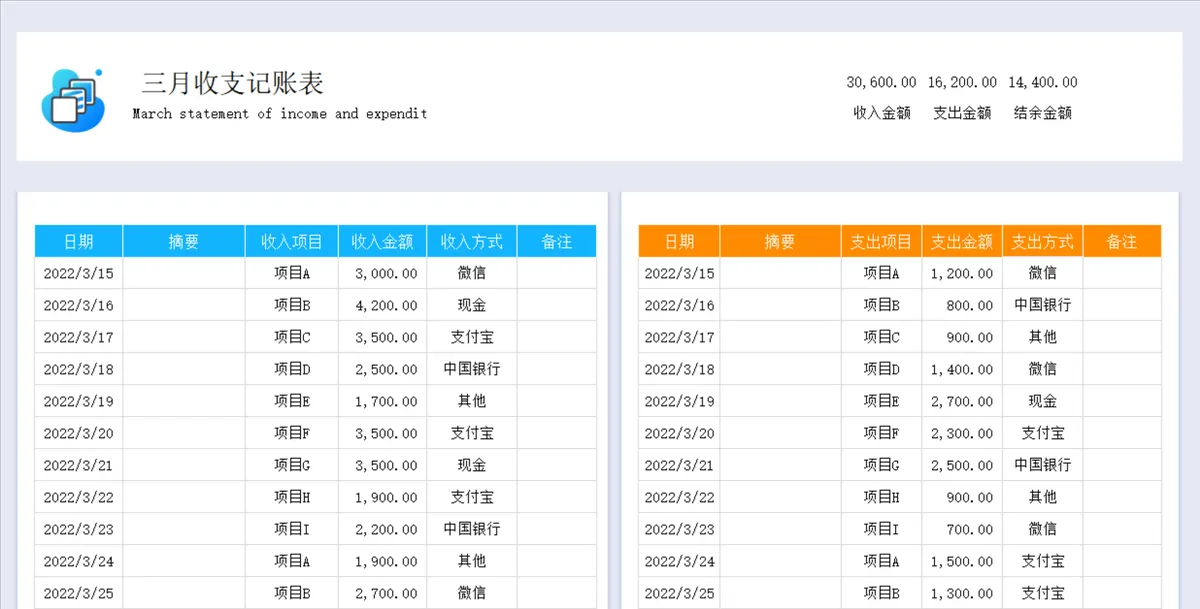Click 现金 in income row 2022/3/16
The height and width of the screenshot is (609, 1200).
tap(472, 305)
